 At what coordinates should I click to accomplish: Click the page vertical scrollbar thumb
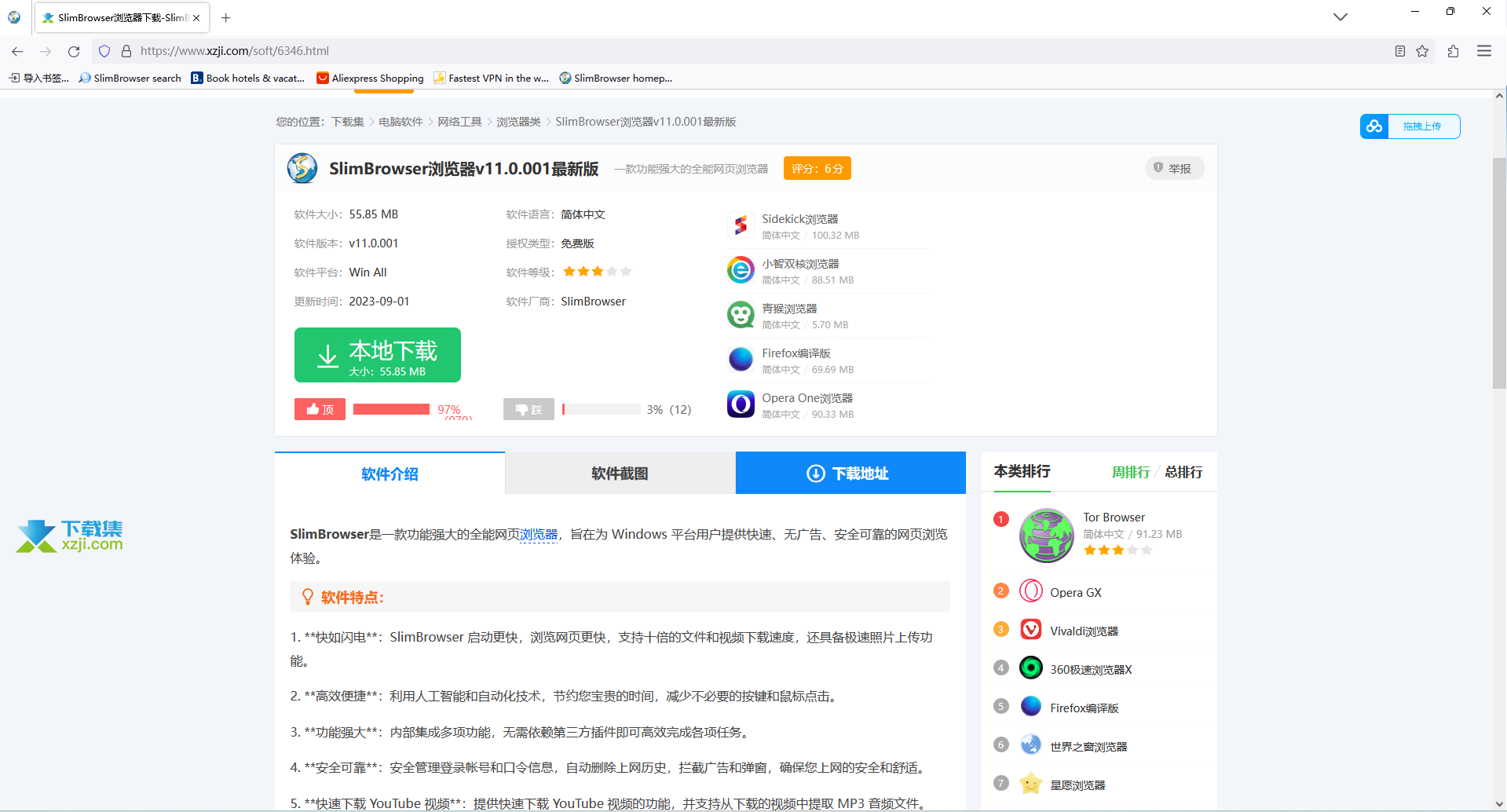[x=1499, y=272]
